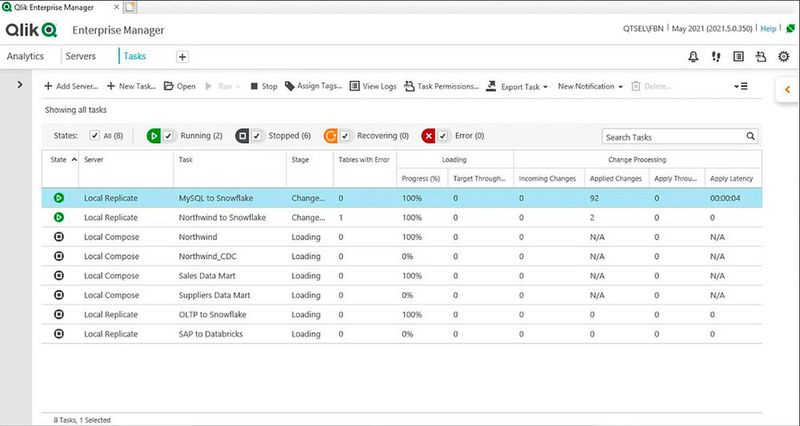Click stopped state icon of SAP to Databricks

59,334
